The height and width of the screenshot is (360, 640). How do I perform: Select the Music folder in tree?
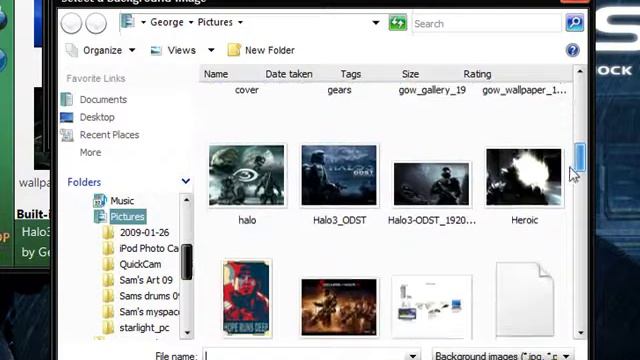tap(122, 201)
